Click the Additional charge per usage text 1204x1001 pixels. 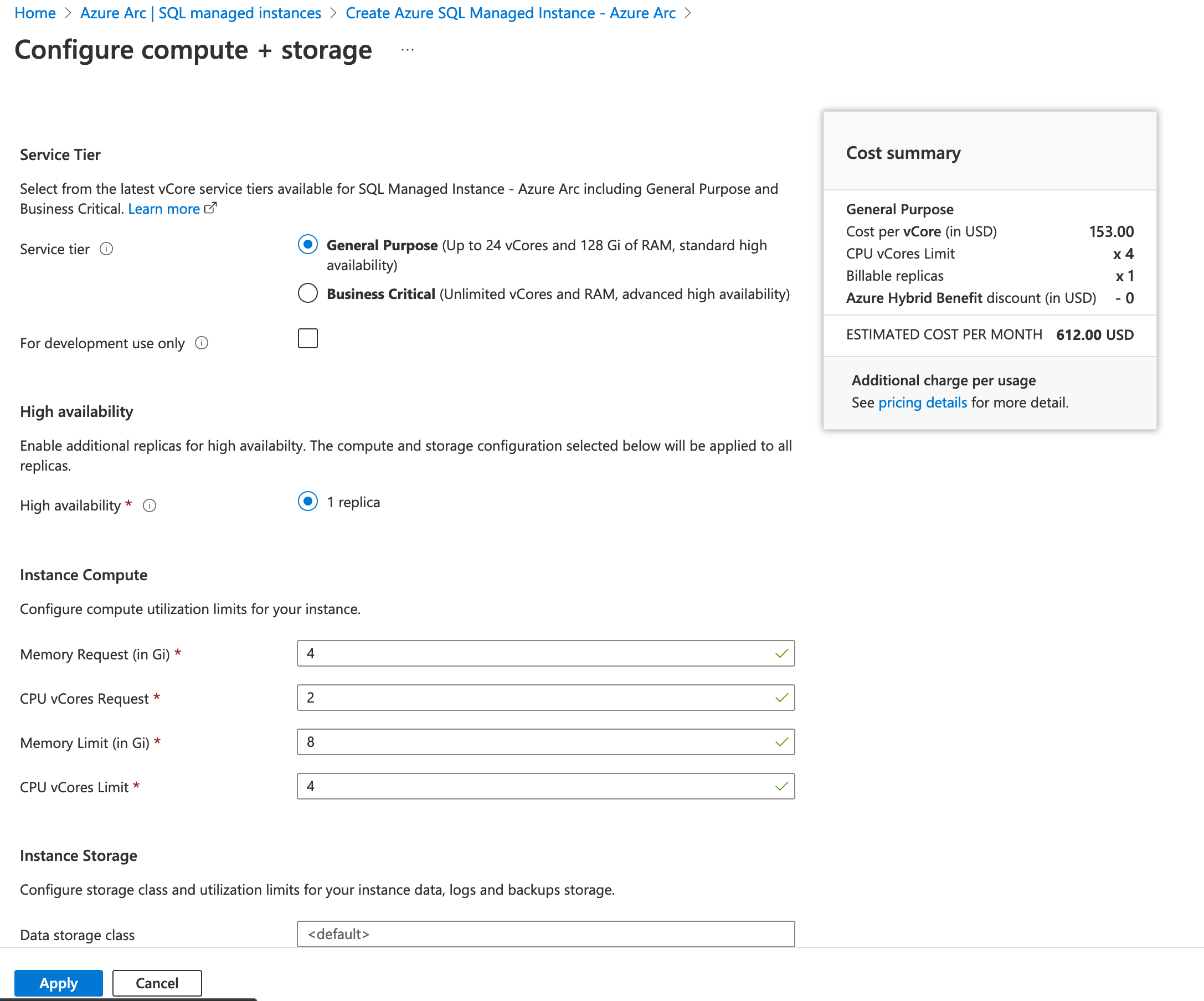coord(944,380)
